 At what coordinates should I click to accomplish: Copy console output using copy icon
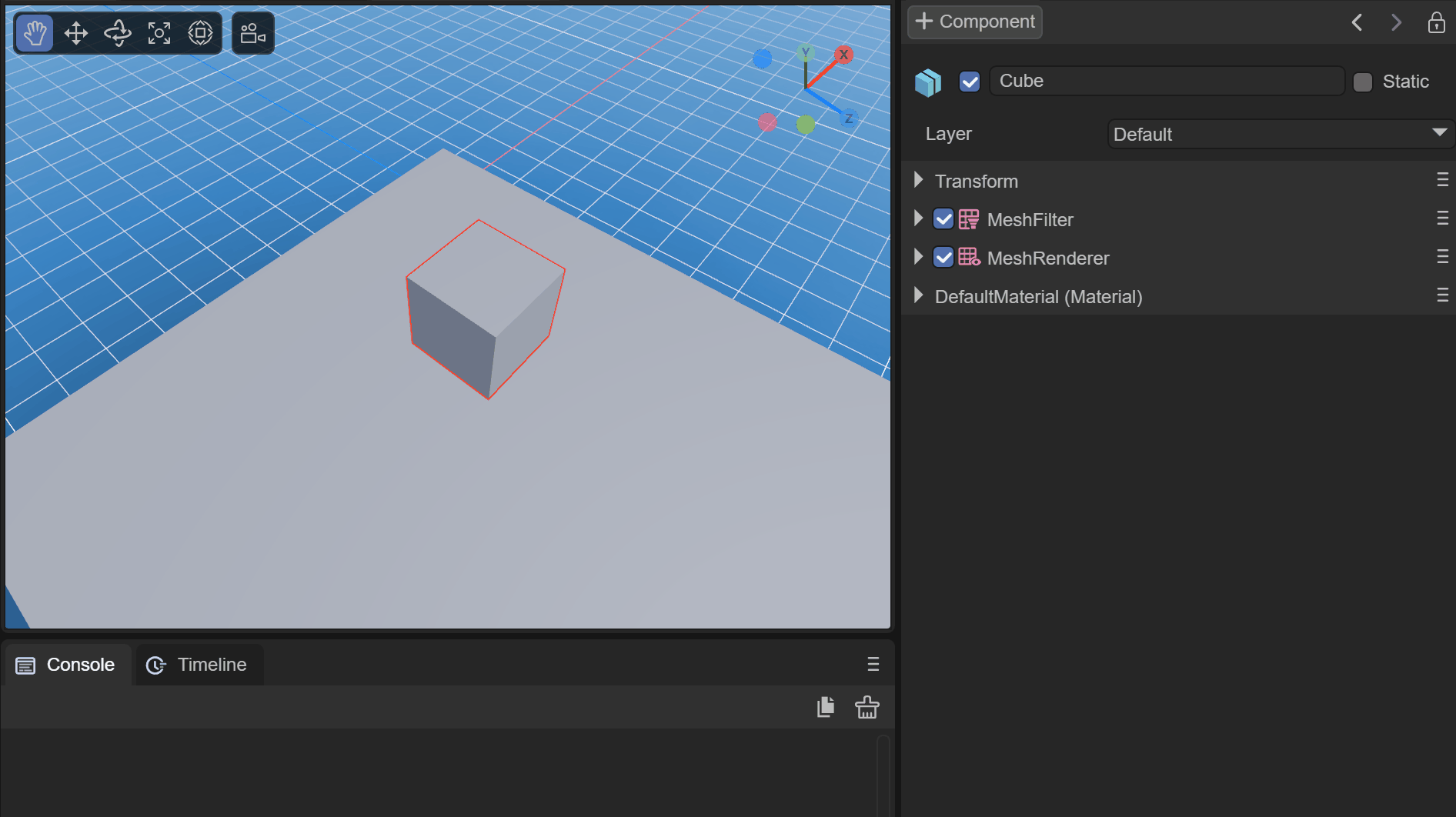[x=826, y=707]
